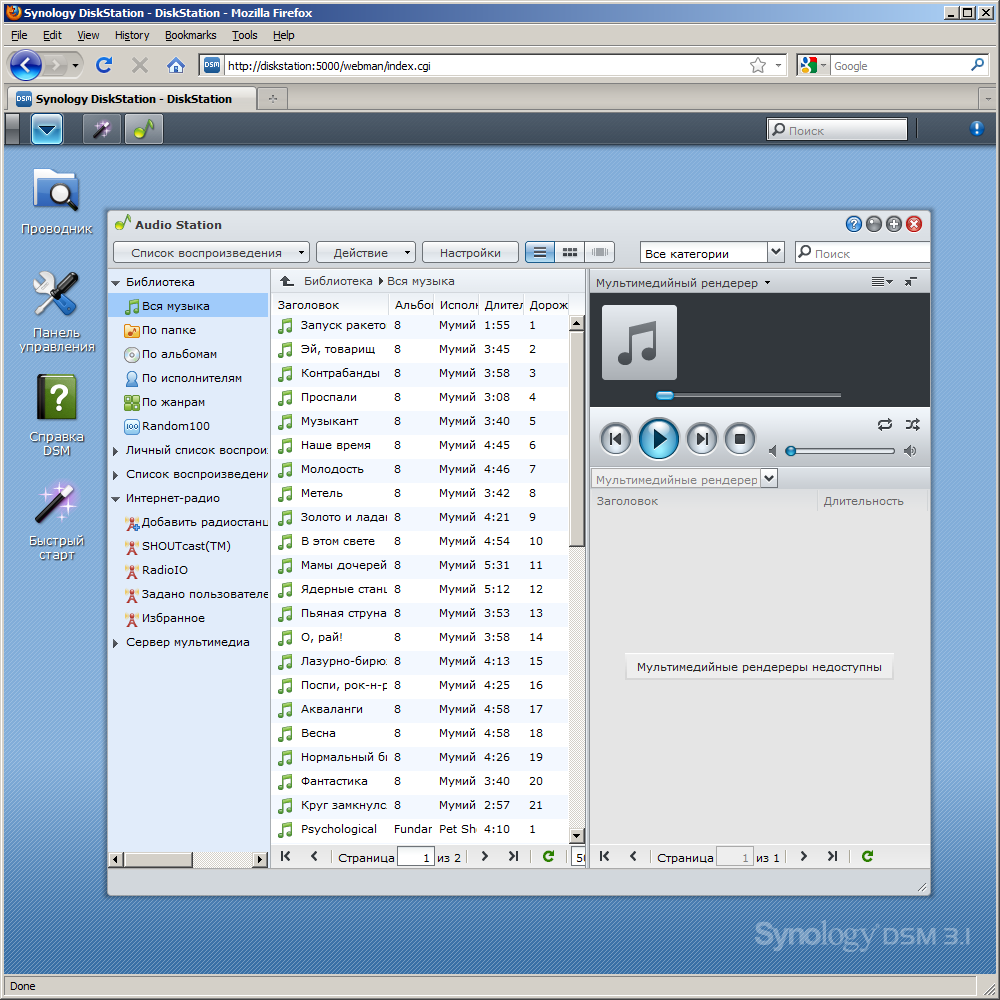Open Firefox History menu

[x=132, y=35]
